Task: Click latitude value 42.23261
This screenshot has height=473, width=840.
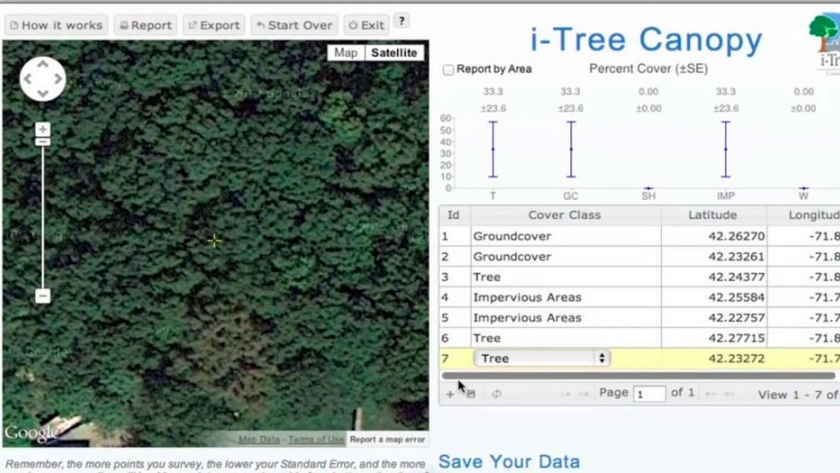Action: click(x=737, y=257)
